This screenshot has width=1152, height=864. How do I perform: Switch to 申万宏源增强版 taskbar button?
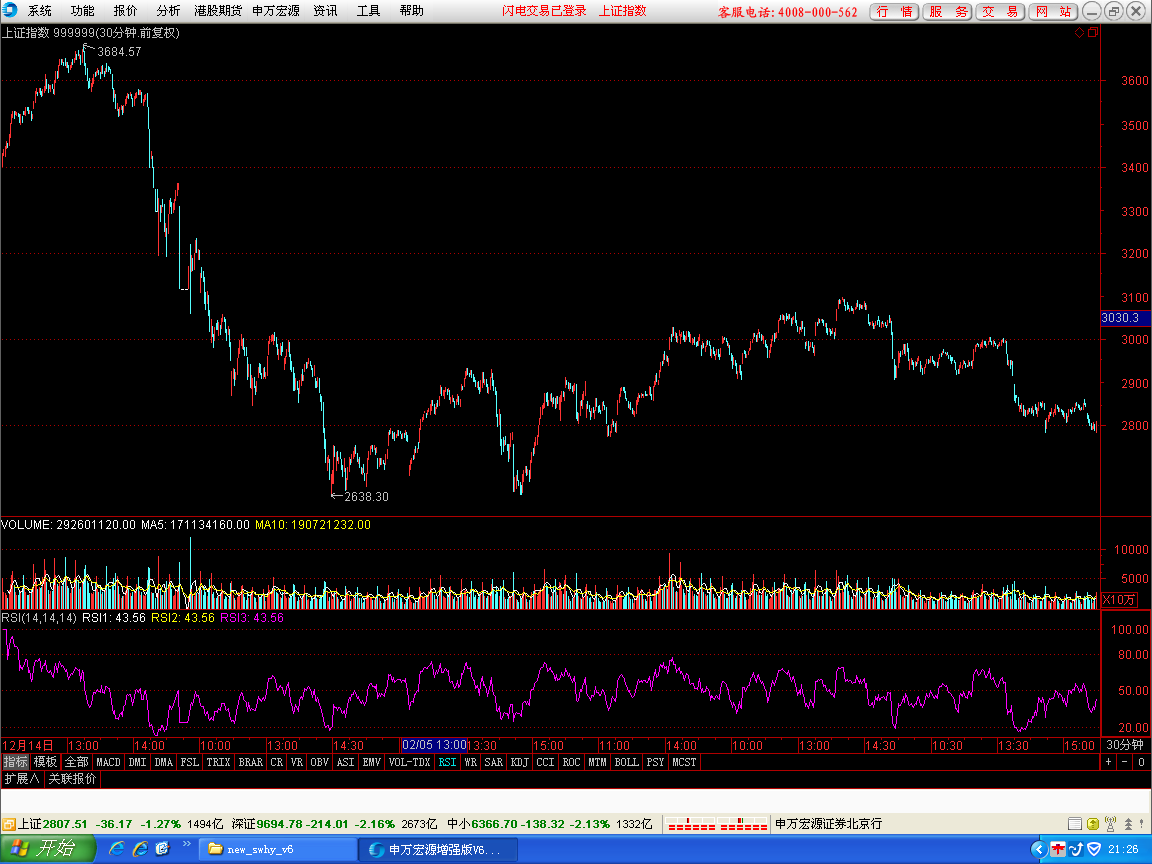(x=439, y=849)
